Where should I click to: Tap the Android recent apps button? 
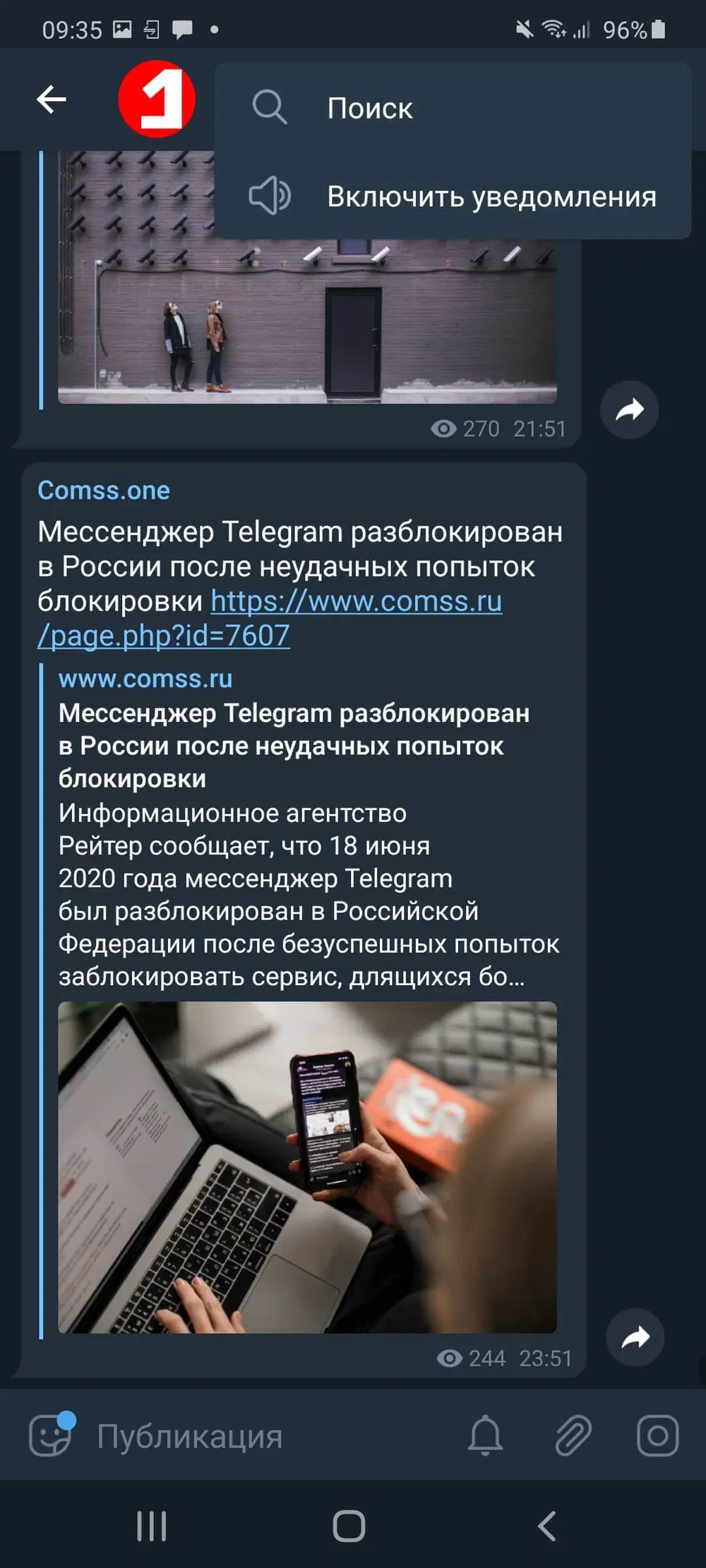[x=152, y=1526]
